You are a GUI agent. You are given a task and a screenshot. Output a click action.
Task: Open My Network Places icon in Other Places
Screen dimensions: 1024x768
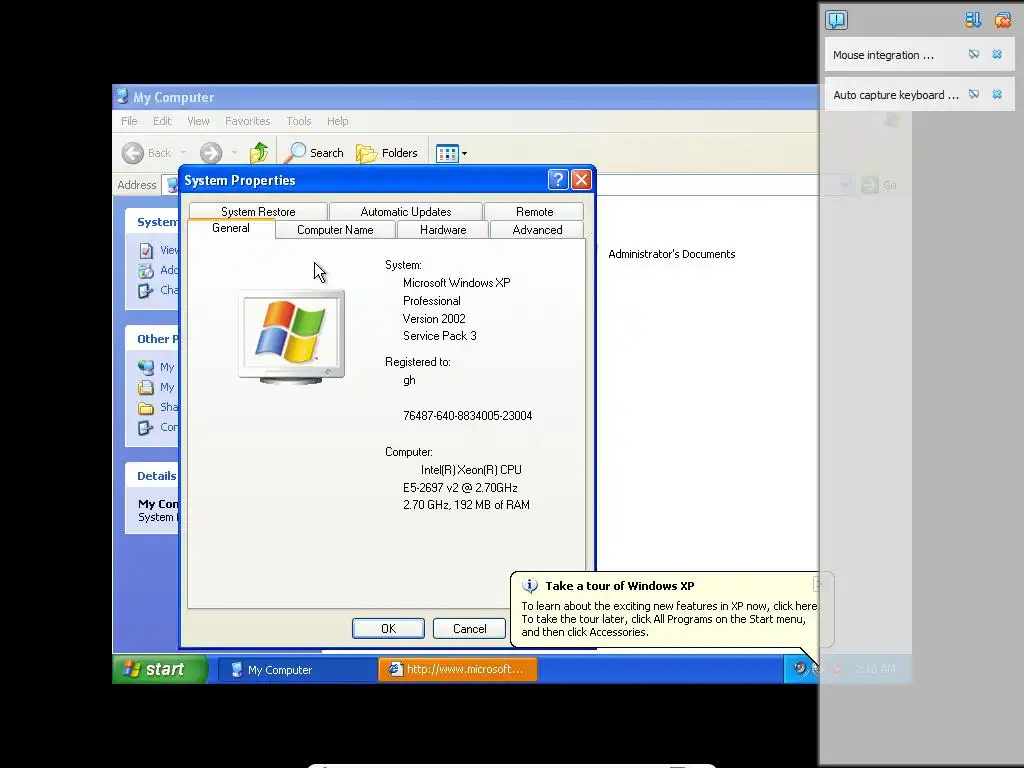(x=146, y=367)
